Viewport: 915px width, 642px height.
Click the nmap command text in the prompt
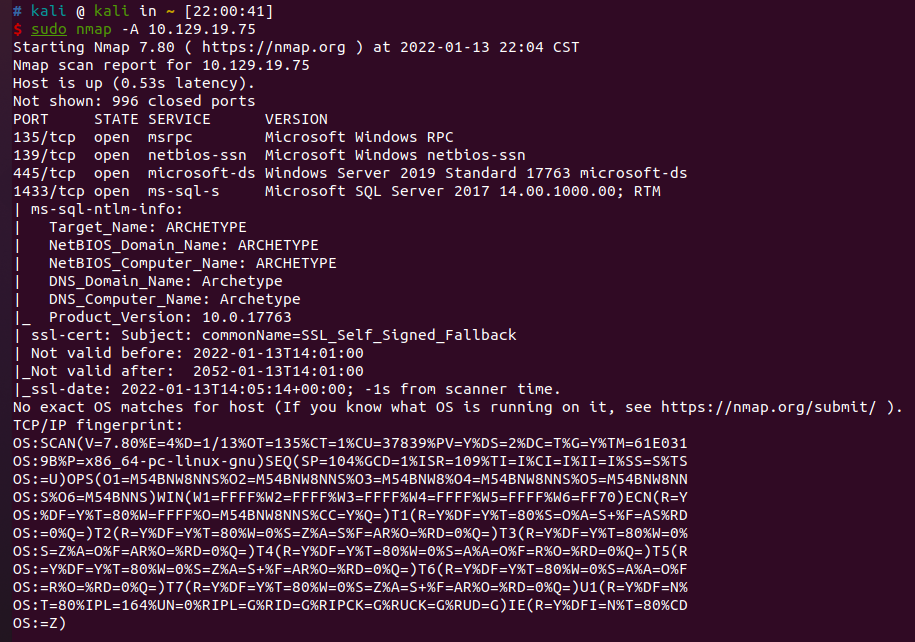[94, 29]
